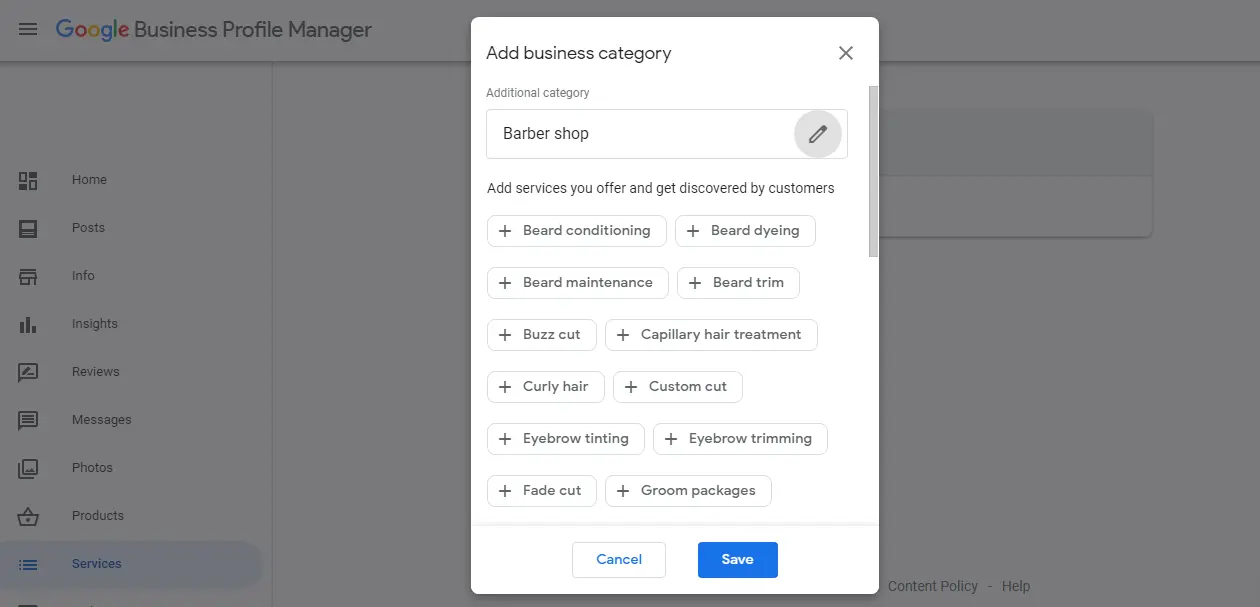This screenshot has height=607, width=1260.
Task: Open the Info panel icon
Action: (x=28, y=276)
